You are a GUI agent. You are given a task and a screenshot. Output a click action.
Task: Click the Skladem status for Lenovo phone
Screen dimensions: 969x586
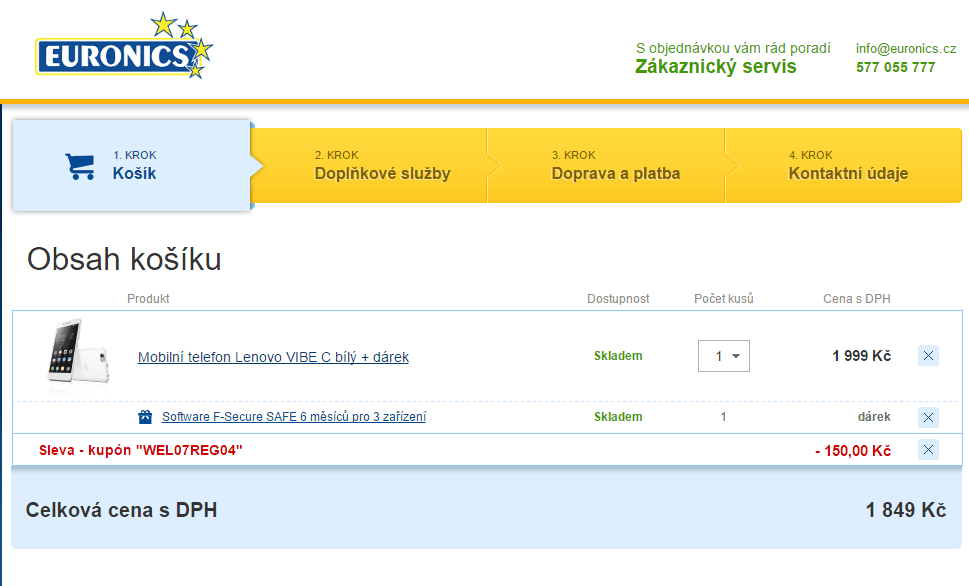618,356
